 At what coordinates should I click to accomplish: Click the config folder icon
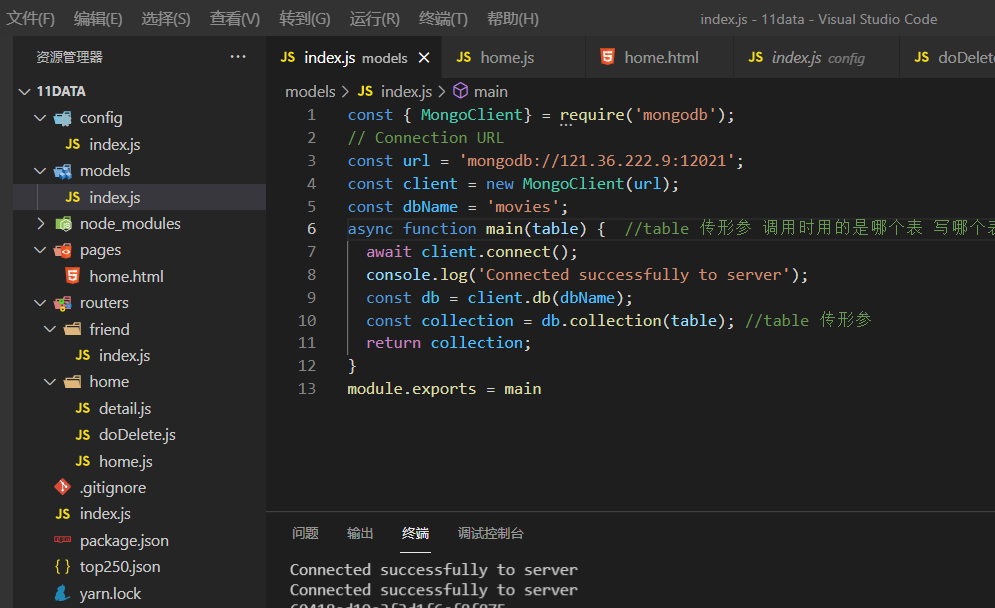click(x=63, y=118)
